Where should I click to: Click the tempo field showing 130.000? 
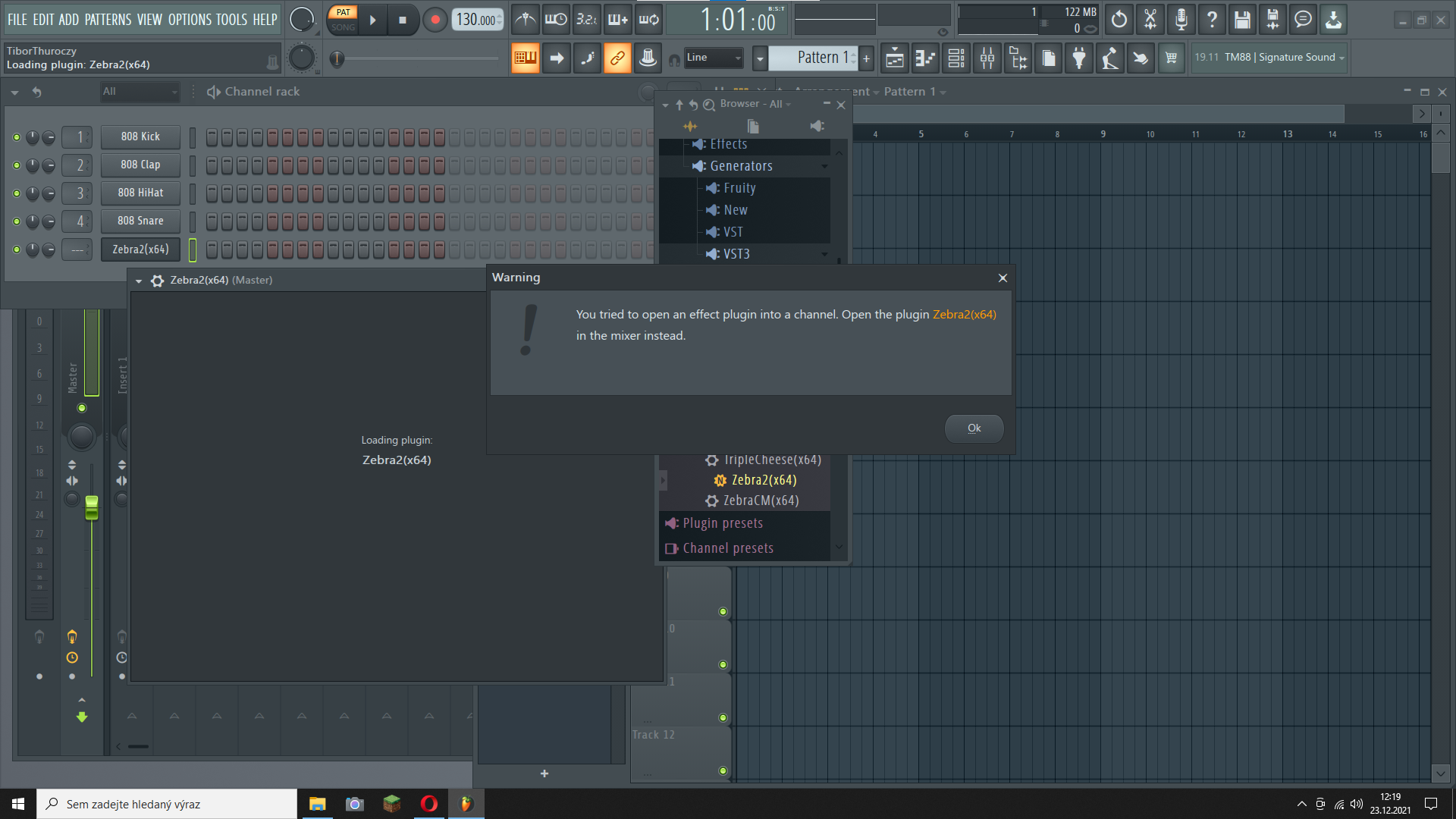coord(478,20)
